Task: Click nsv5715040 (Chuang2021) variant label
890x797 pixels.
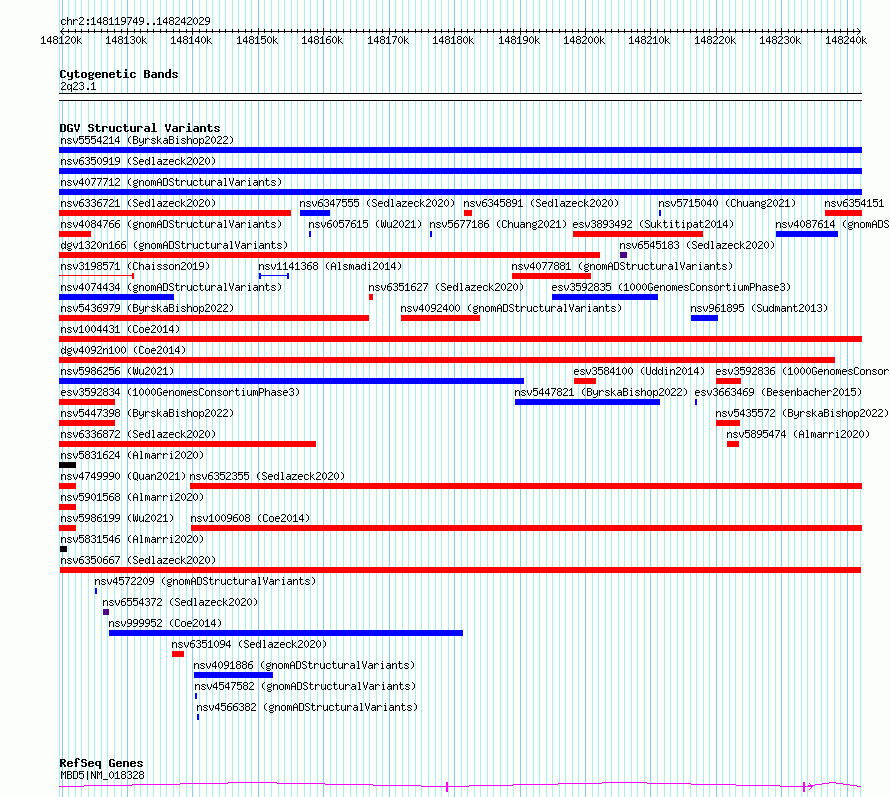Action: (727, 203)
